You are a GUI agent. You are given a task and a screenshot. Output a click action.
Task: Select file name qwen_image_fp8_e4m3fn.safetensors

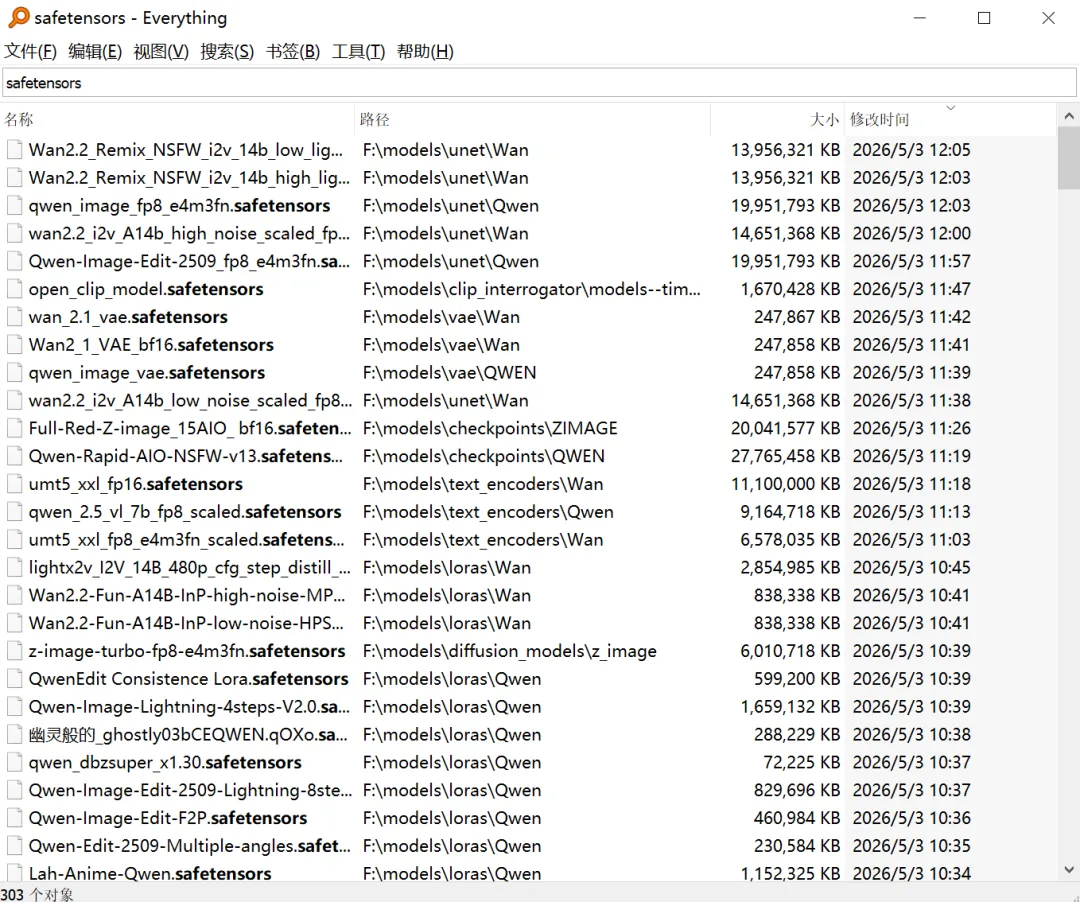point(179,206)
